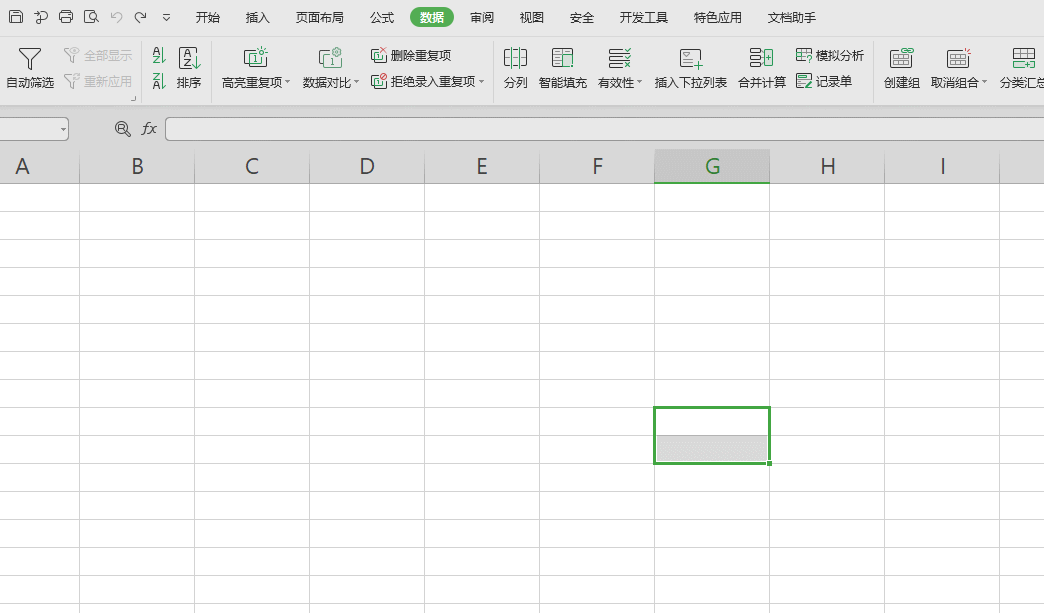Expand the 有效性 dropdown arrow
The image size is (1044, 613).
pos(639,83)
